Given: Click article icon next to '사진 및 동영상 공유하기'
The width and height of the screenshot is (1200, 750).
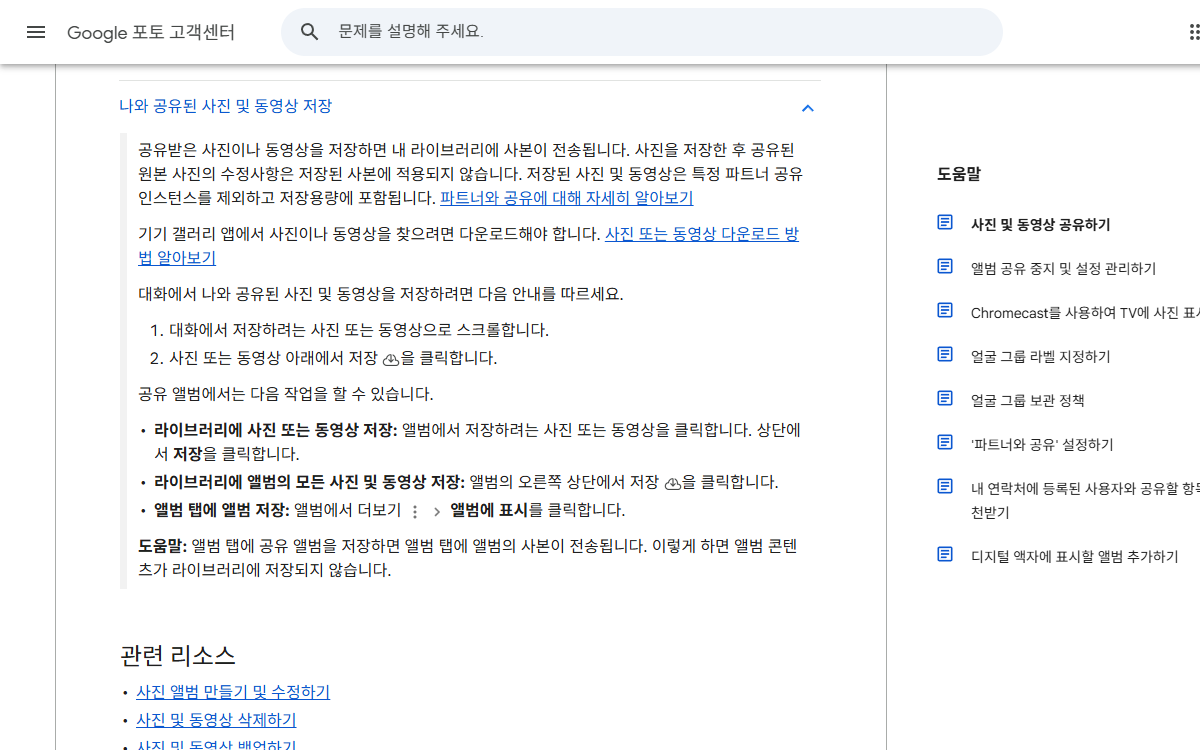Looking at the screenshot, I should click(x=945, y=222).
